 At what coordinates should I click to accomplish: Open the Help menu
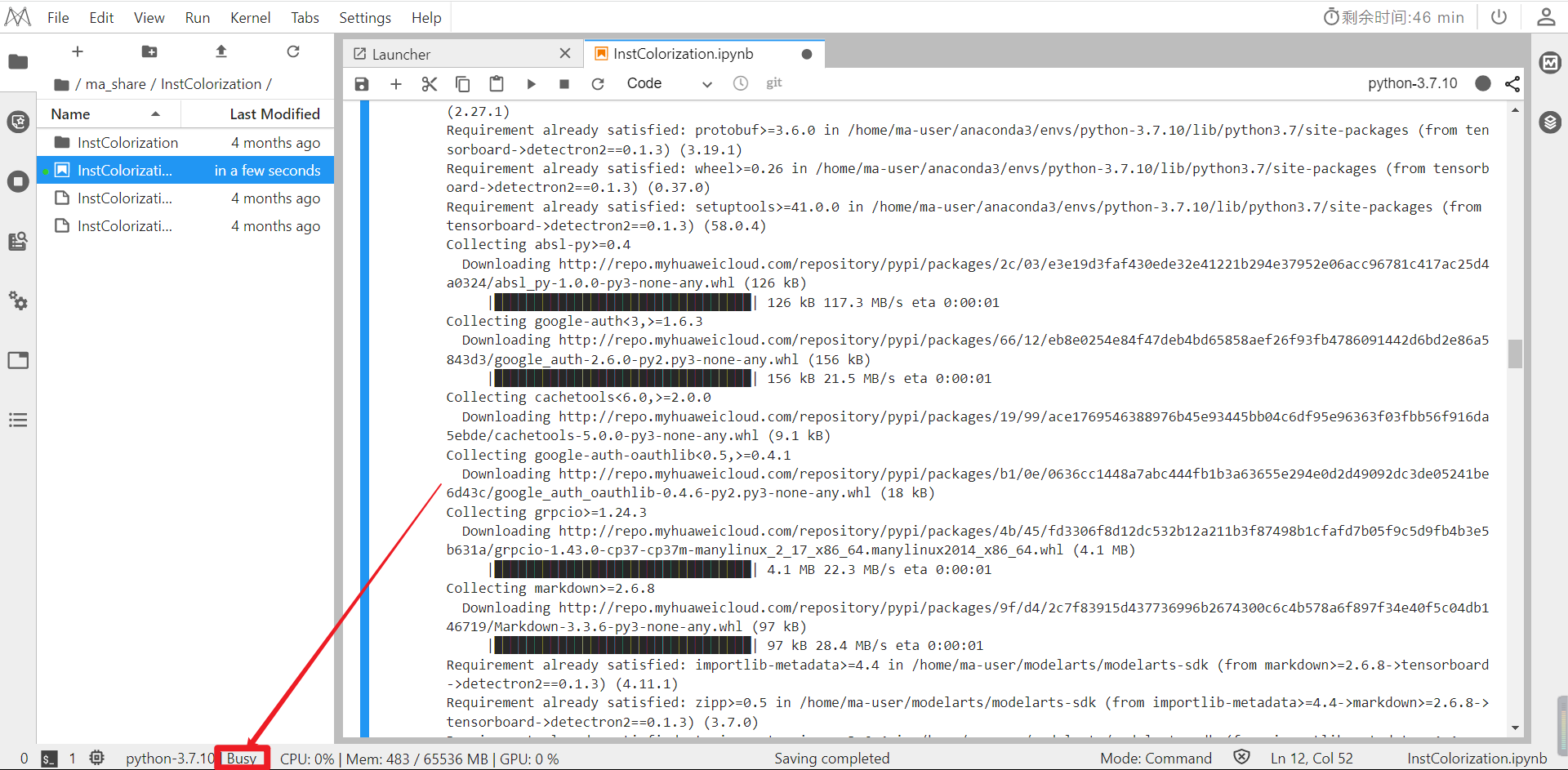[x=426, y=17]
